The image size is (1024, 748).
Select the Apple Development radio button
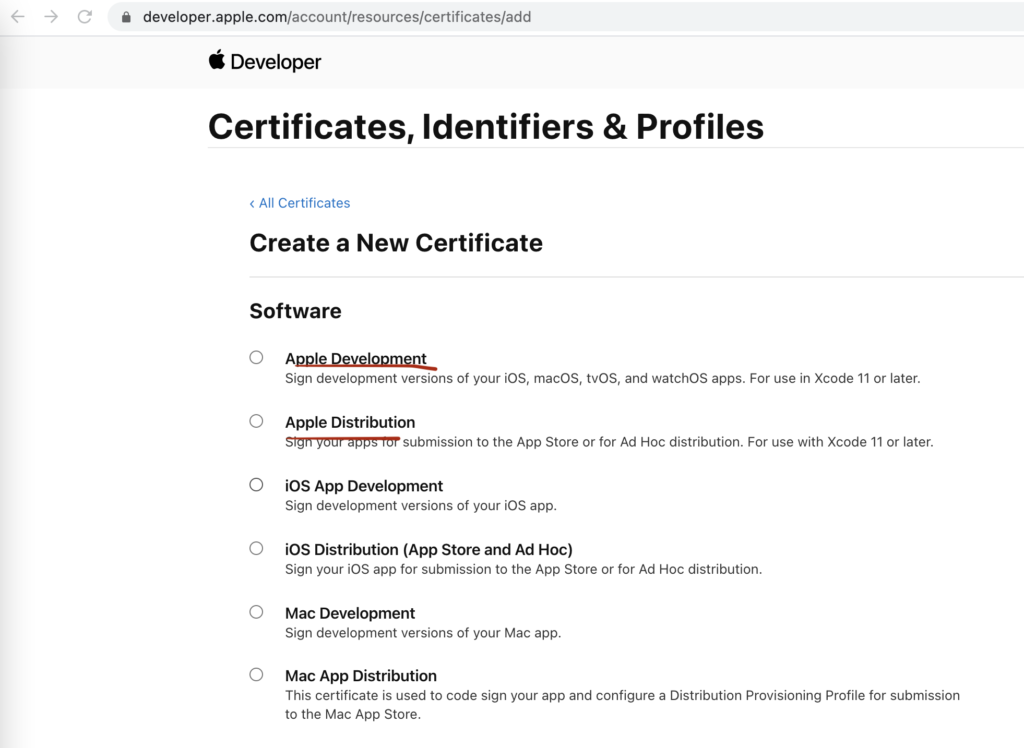point(256,357)
